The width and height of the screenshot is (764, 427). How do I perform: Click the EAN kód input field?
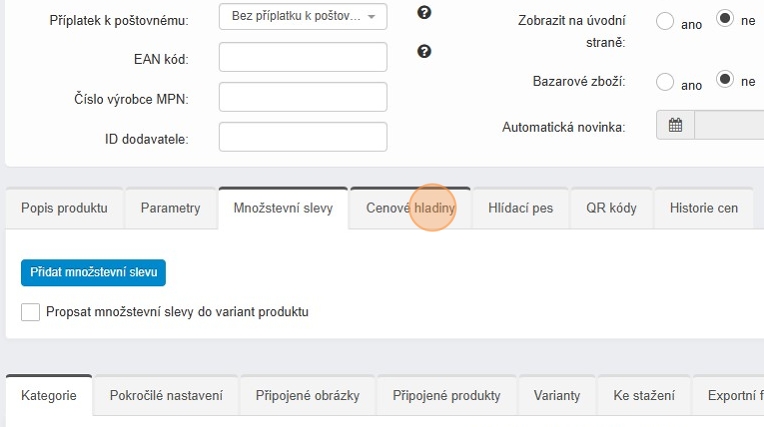(x=302, y=58)
